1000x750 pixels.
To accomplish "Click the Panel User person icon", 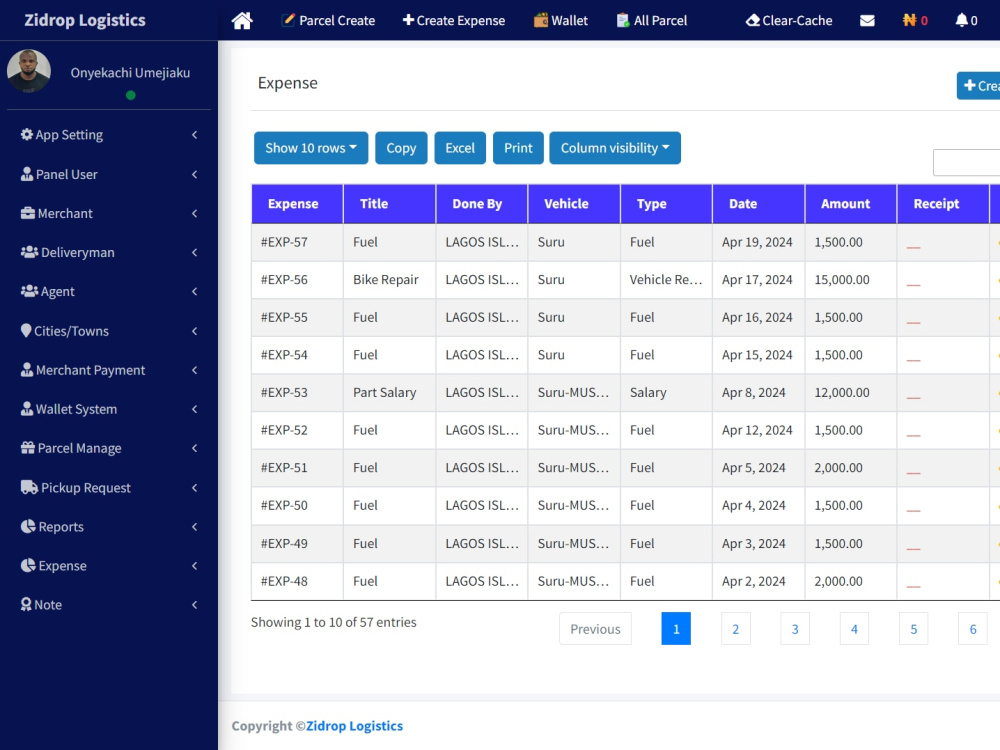I will [27, 173].
